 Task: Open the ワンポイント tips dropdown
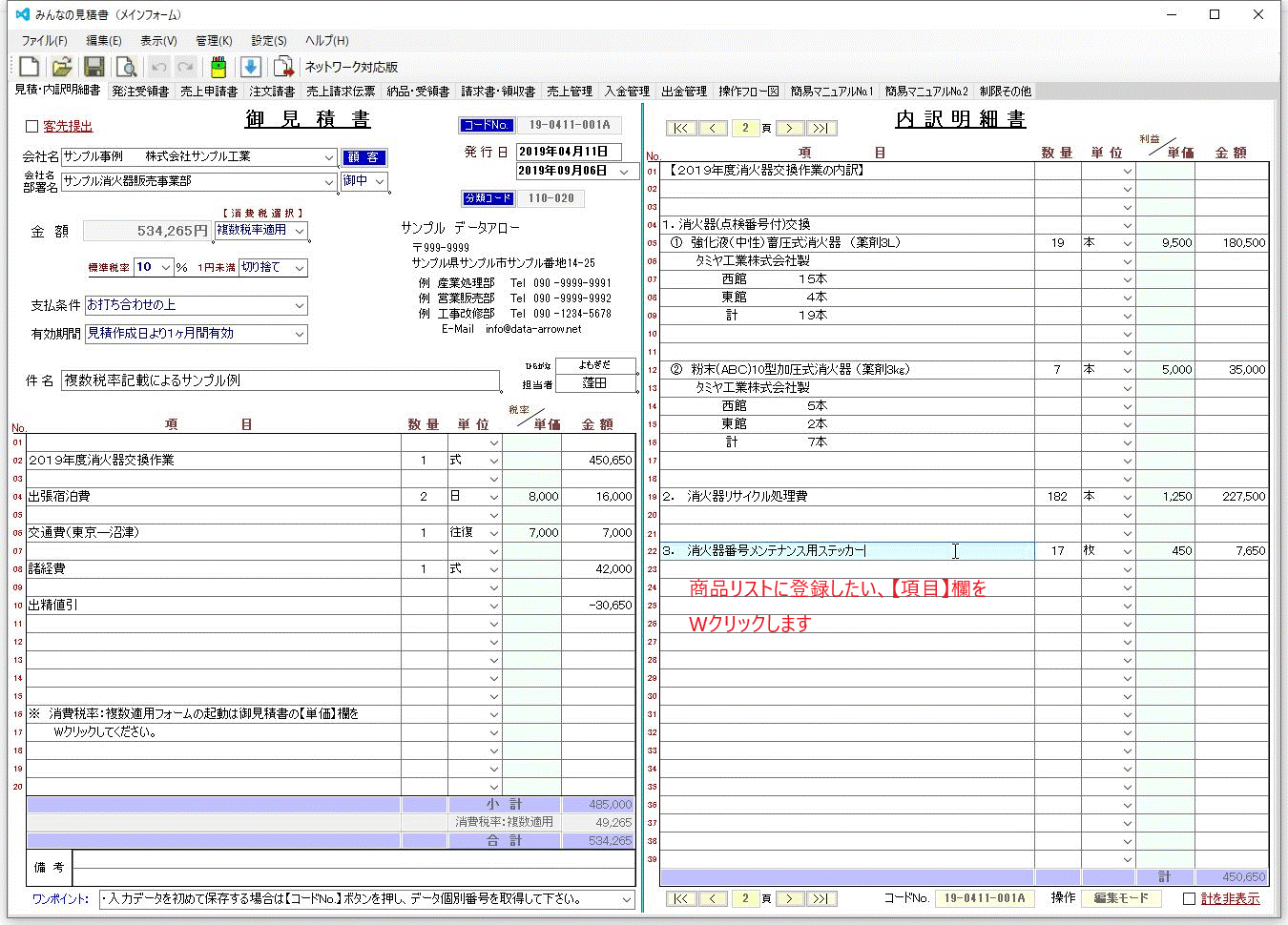coord(627,899)
